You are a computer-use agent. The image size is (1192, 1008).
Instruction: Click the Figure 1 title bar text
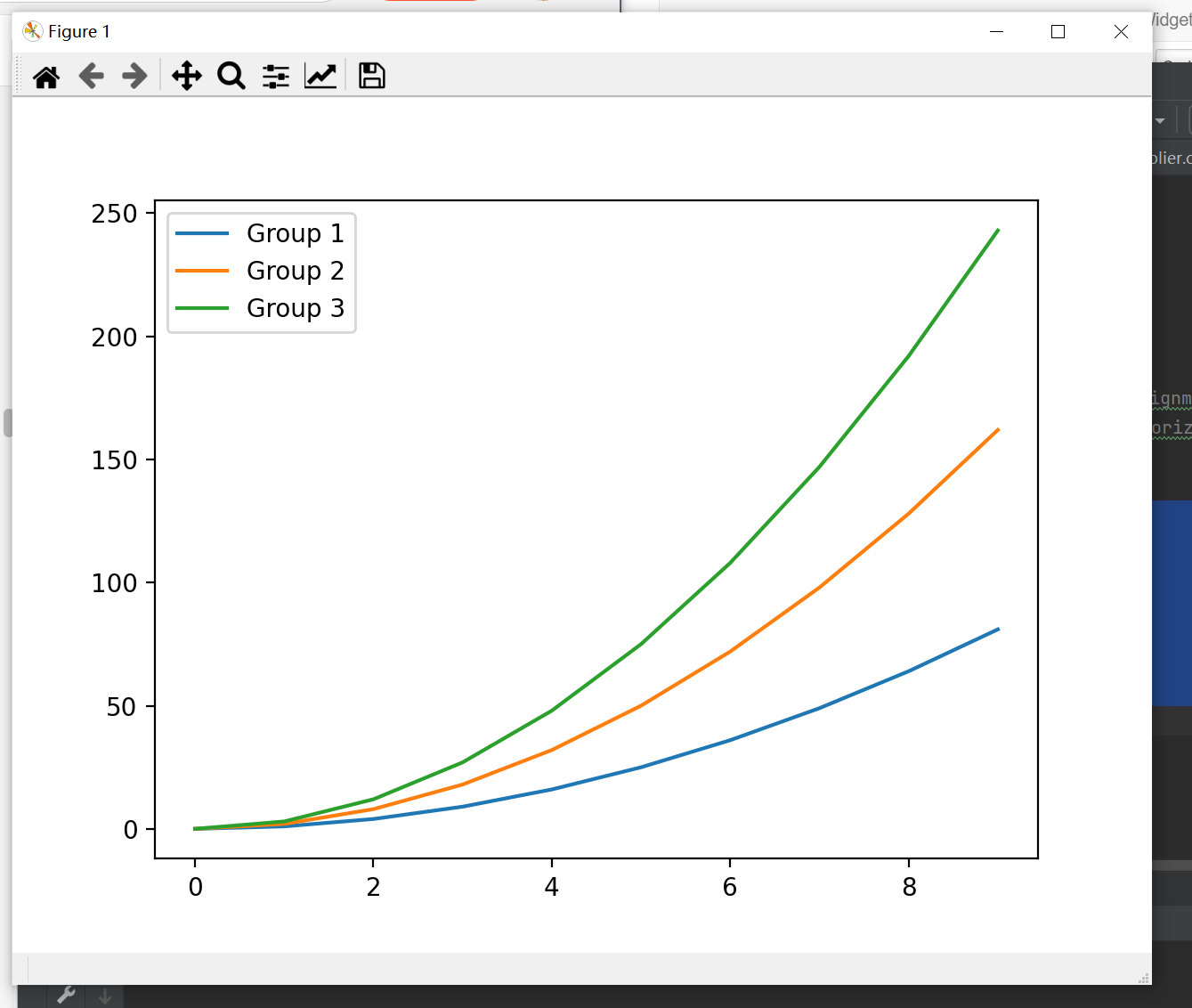(79, 32)
